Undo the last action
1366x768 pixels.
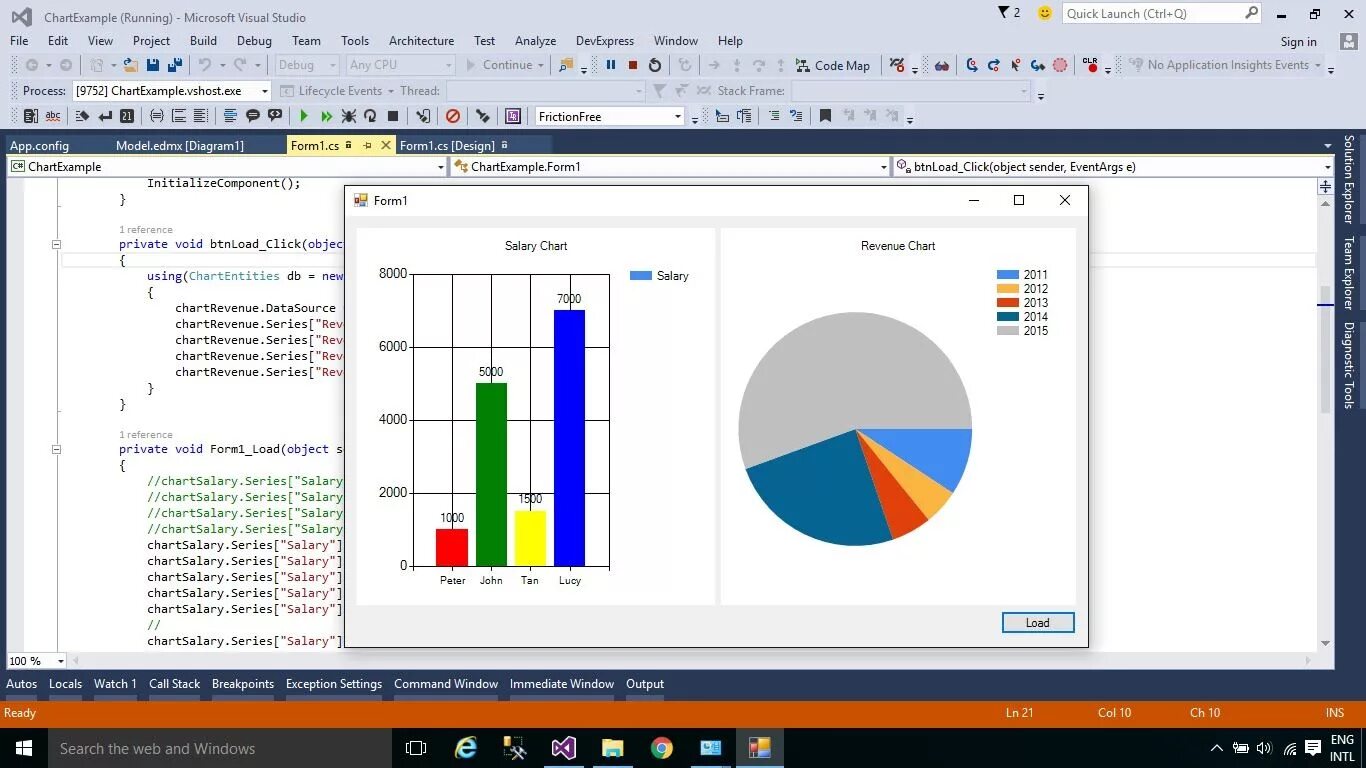coord(205,65)
